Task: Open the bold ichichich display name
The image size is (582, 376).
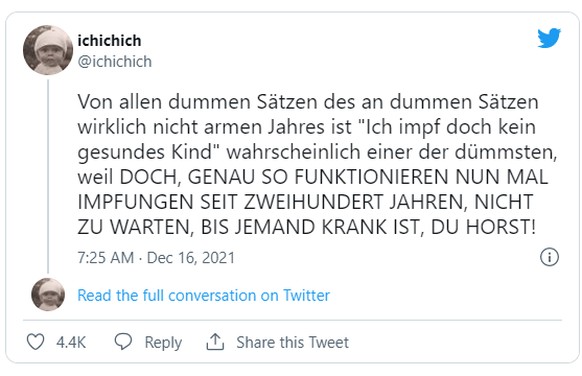Action: [x=109, y=41]
